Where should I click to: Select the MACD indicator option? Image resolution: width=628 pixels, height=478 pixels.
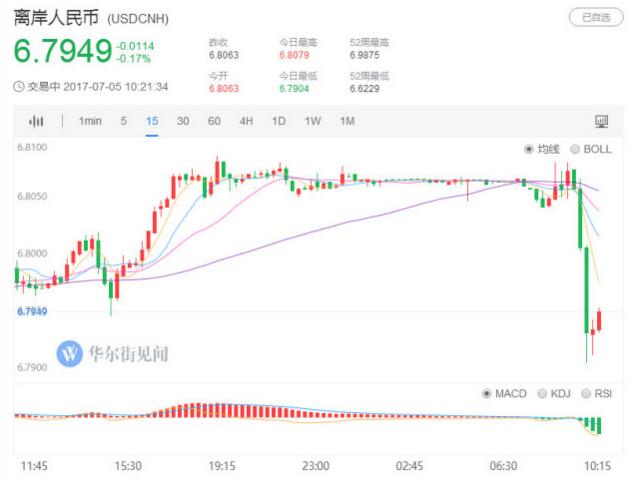pyautogui.click(x=487, y=394)
